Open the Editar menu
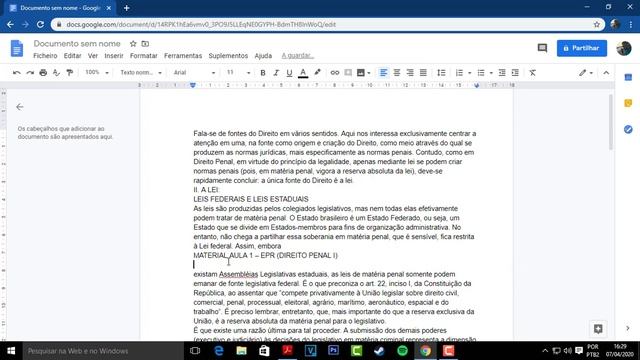Image resolution: width=640 pixels, height=360 pixels. click(x=72, y=56)
